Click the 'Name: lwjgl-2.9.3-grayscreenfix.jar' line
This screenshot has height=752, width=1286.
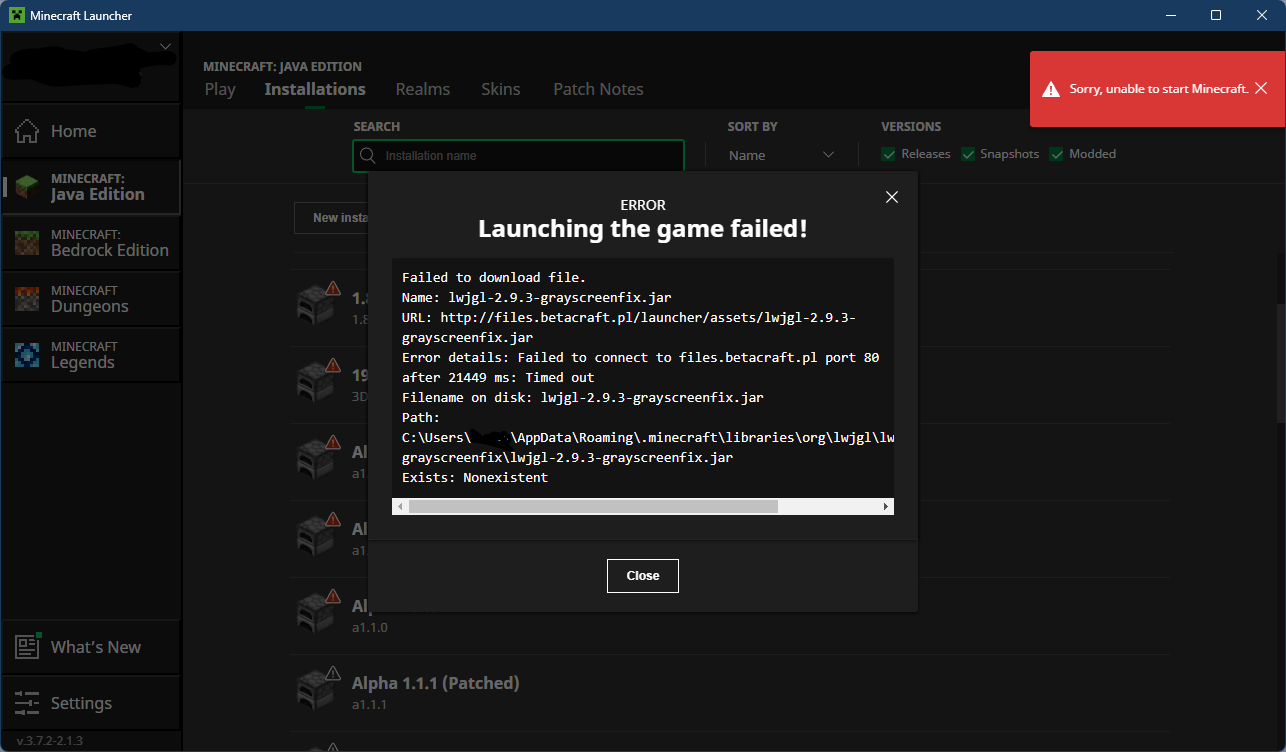coord(537,297)
